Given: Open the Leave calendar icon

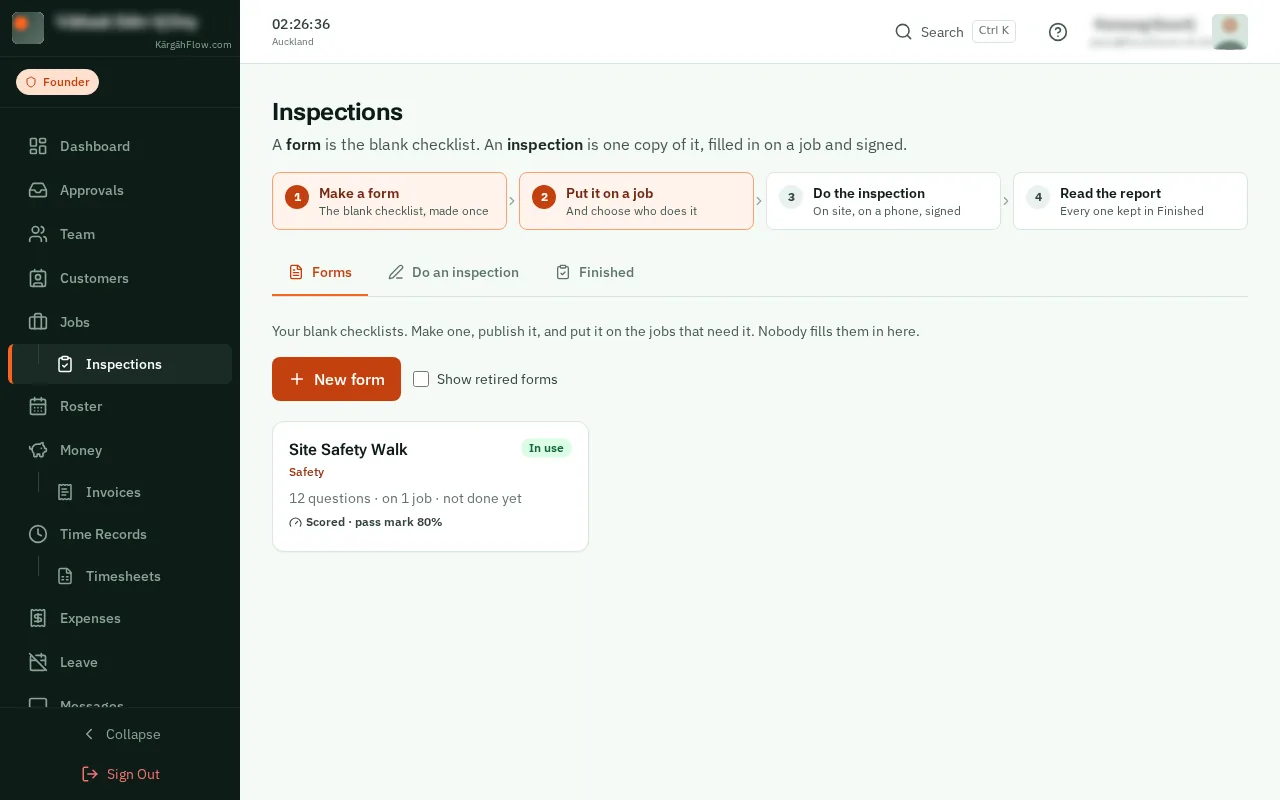Looking at the screenshot, I should click(x=38, y=662).
